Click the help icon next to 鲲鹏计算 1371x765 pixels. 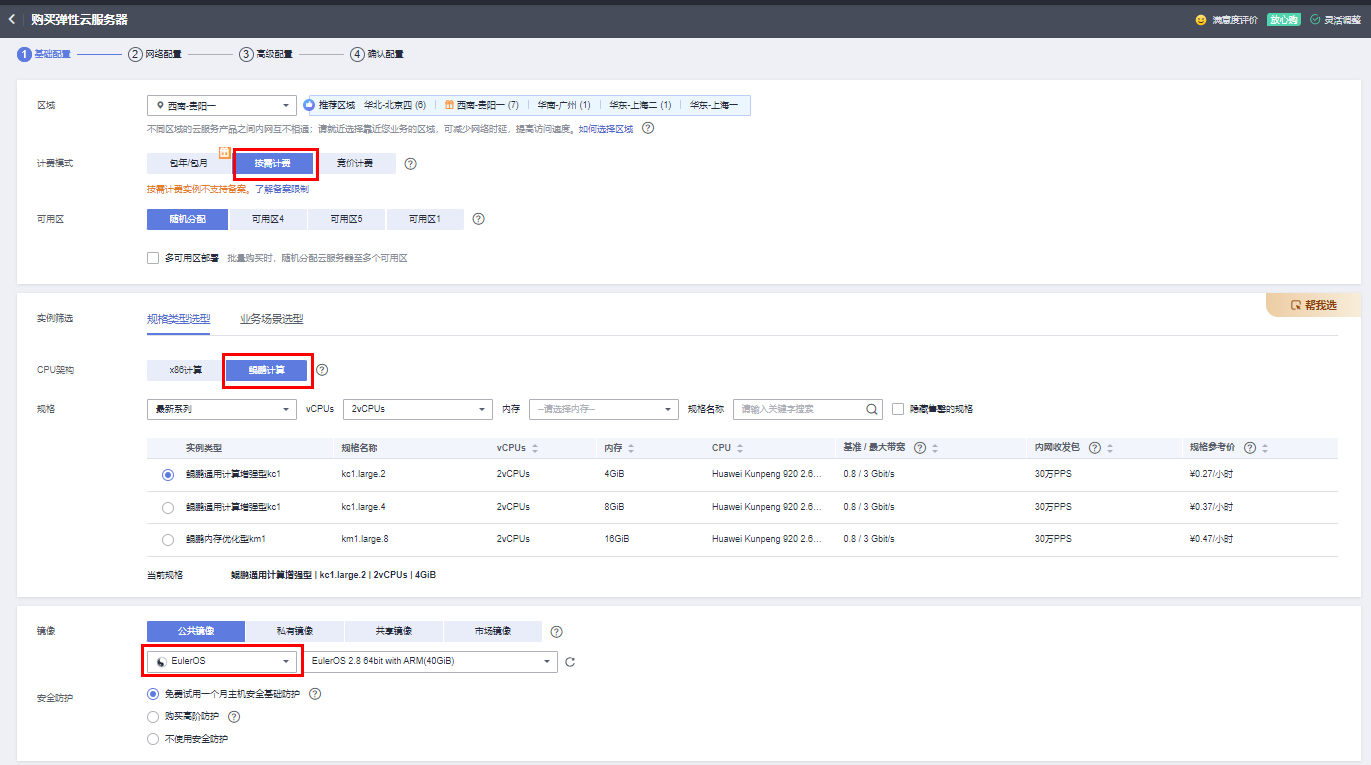(x=322, y=370)
